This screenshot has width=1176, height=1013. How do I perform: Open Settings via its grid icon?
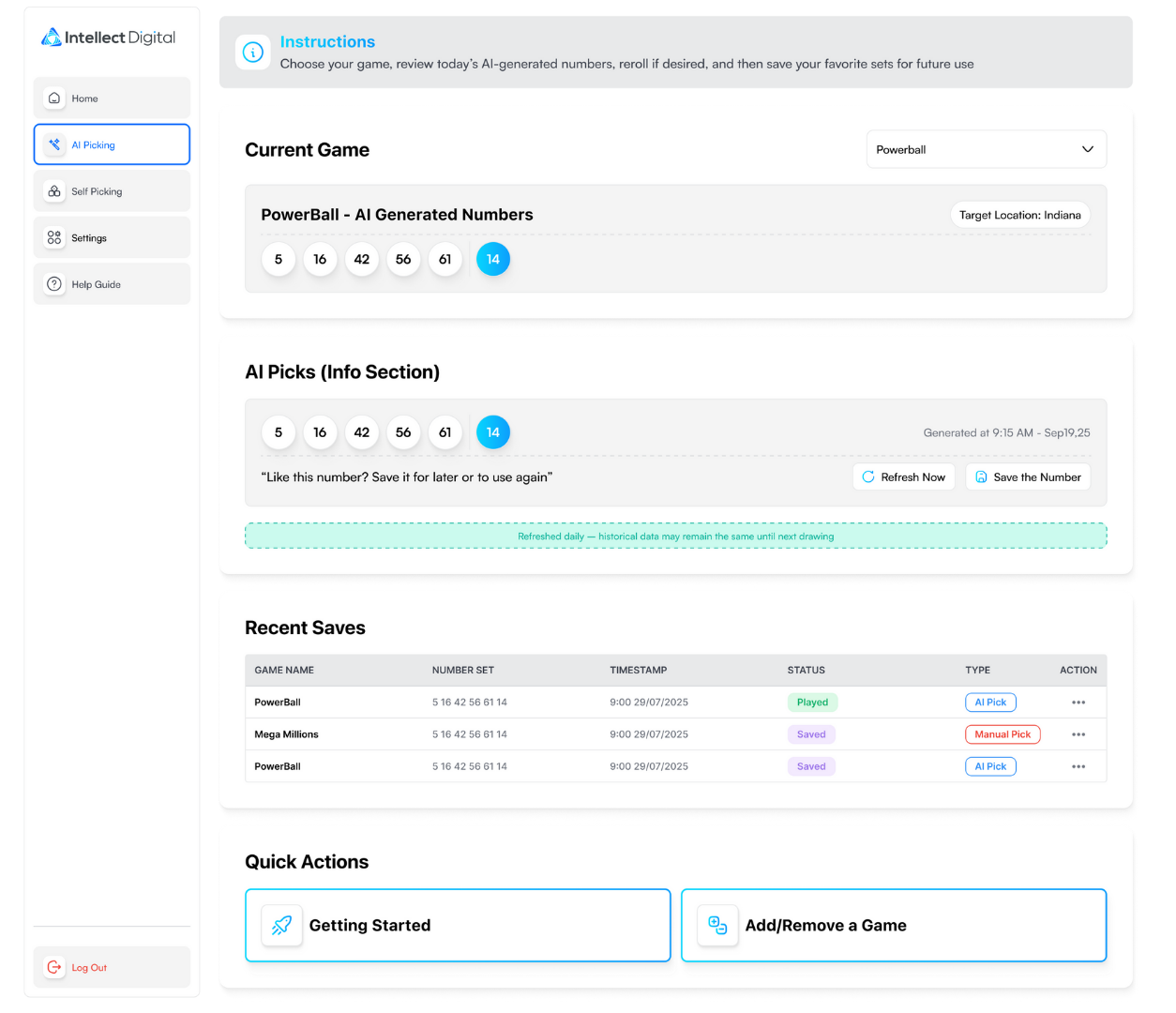tap(54, 238)
